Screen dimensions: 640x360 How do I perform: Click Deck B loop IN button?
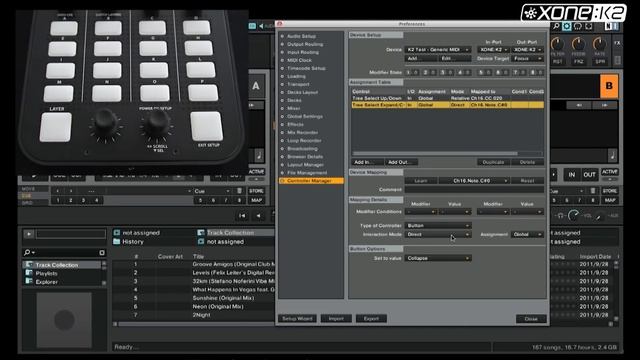coord(572,175)
